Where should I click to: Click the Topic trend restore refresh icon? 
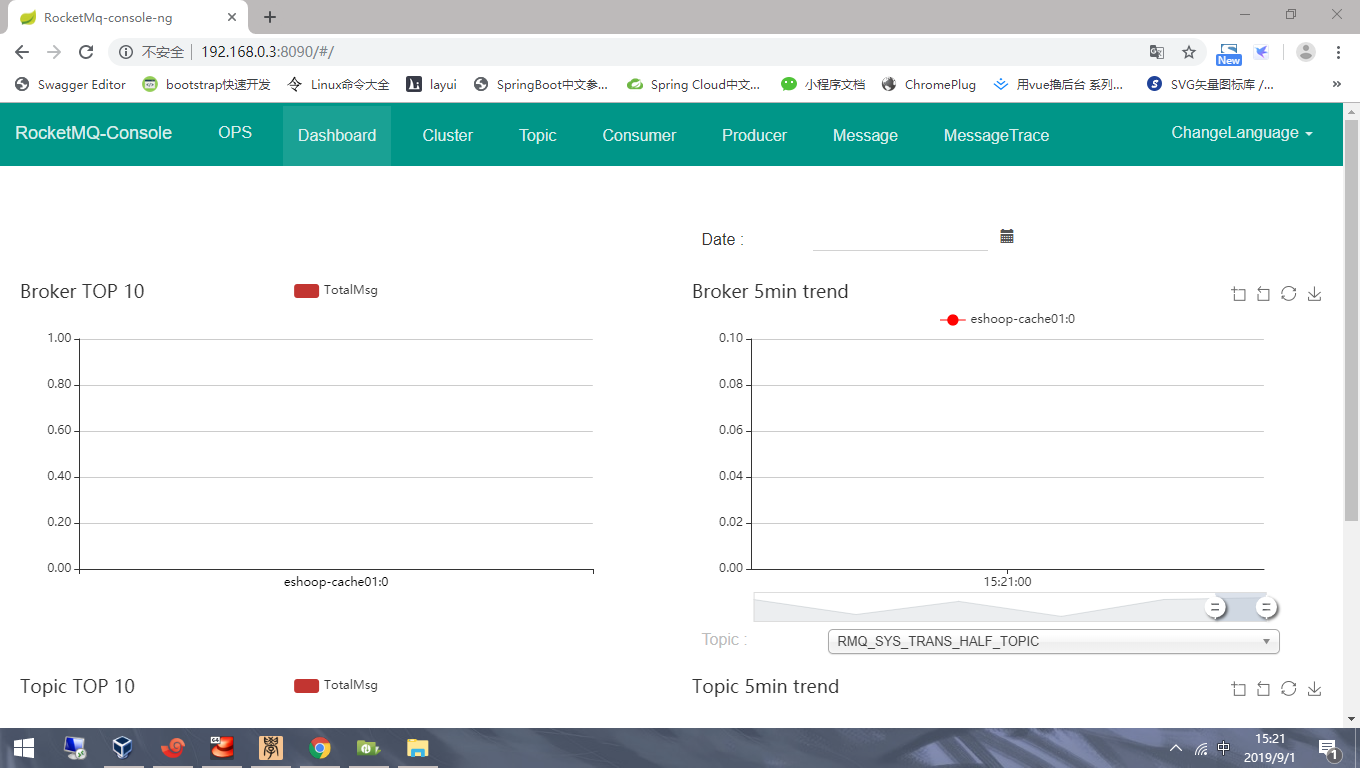[x=1289, y=689]
